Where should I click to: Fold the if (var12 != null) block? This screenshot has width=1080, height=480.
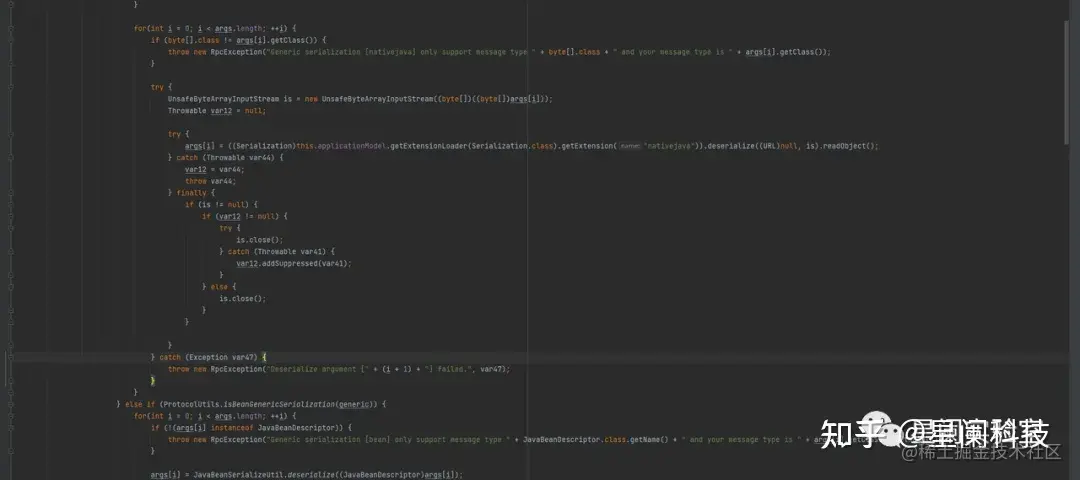[10, 216]
